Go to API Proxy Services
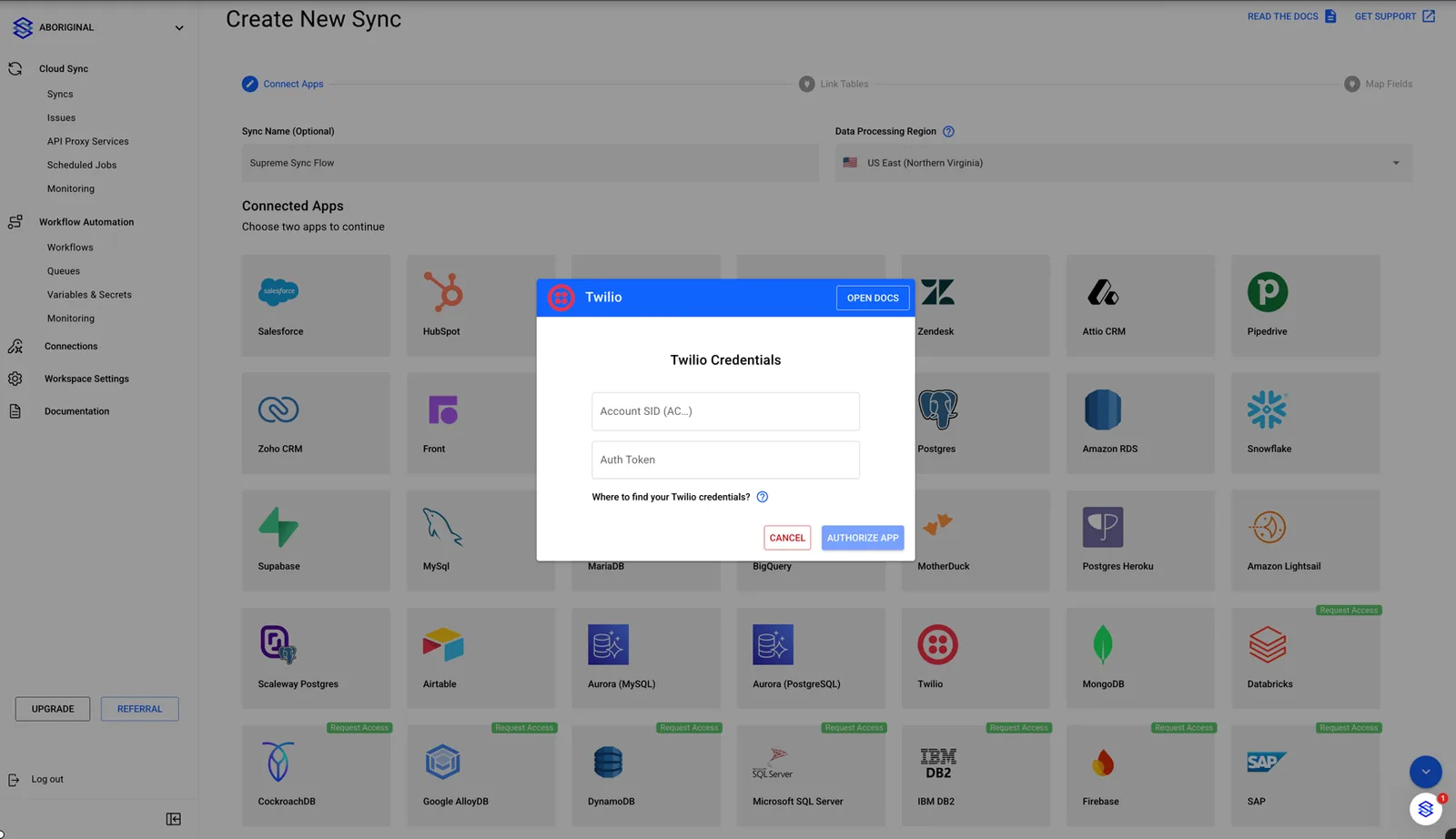The width and height of the screenshot is (1456, 839). 88,142
